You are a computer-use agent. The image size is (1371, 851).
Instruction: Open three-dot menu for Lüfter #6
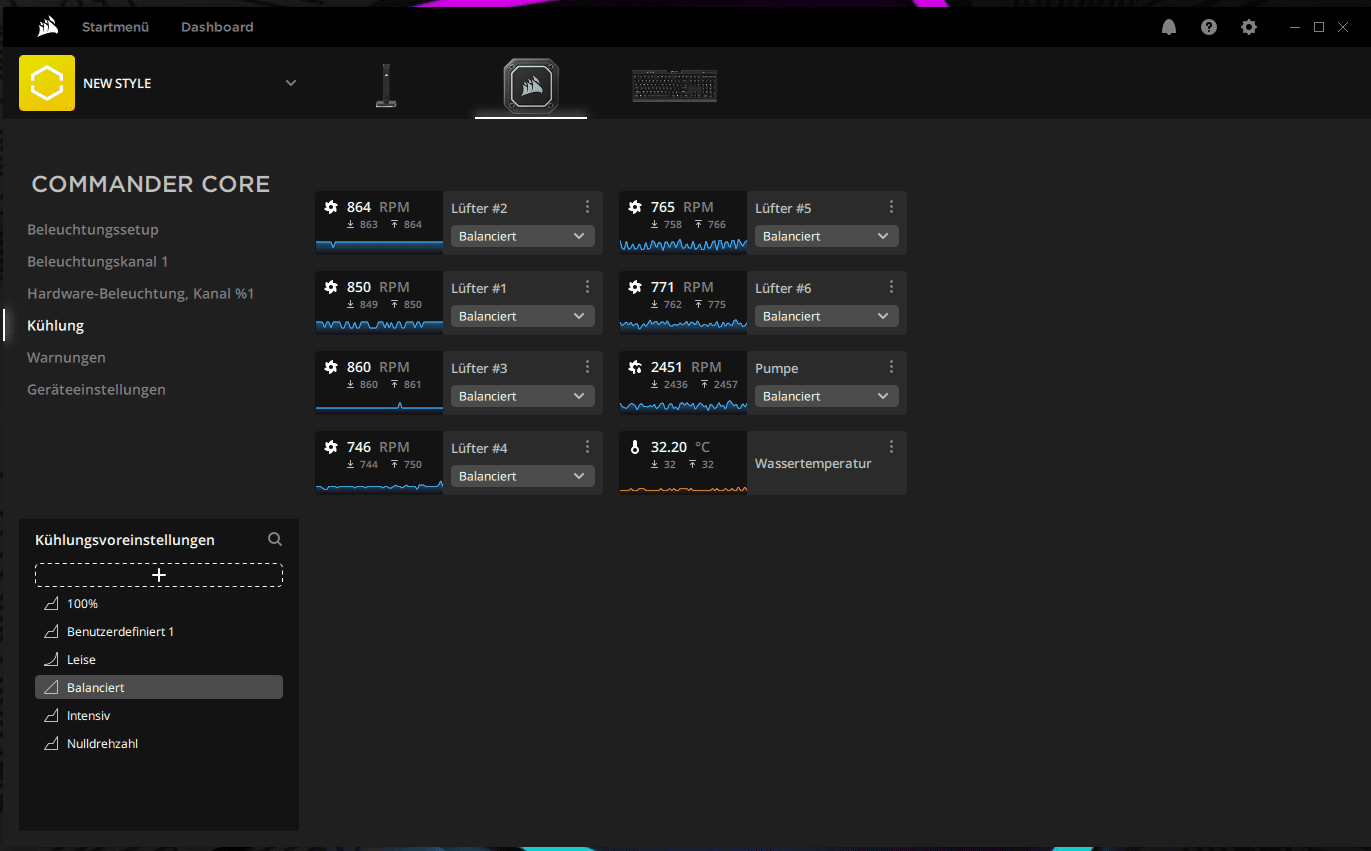(891, 286)
